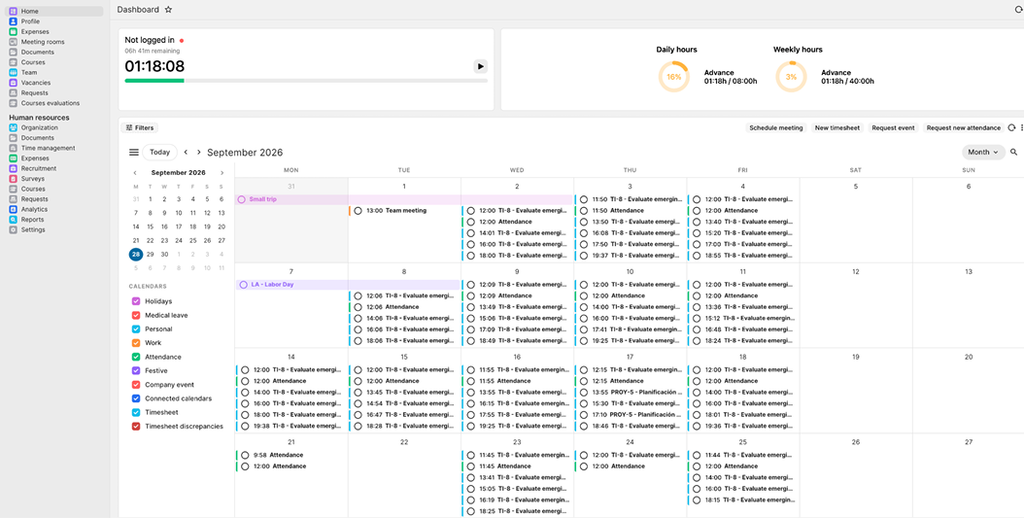Click the Request event button
The image size is (1024, 521).
(893, 128)
